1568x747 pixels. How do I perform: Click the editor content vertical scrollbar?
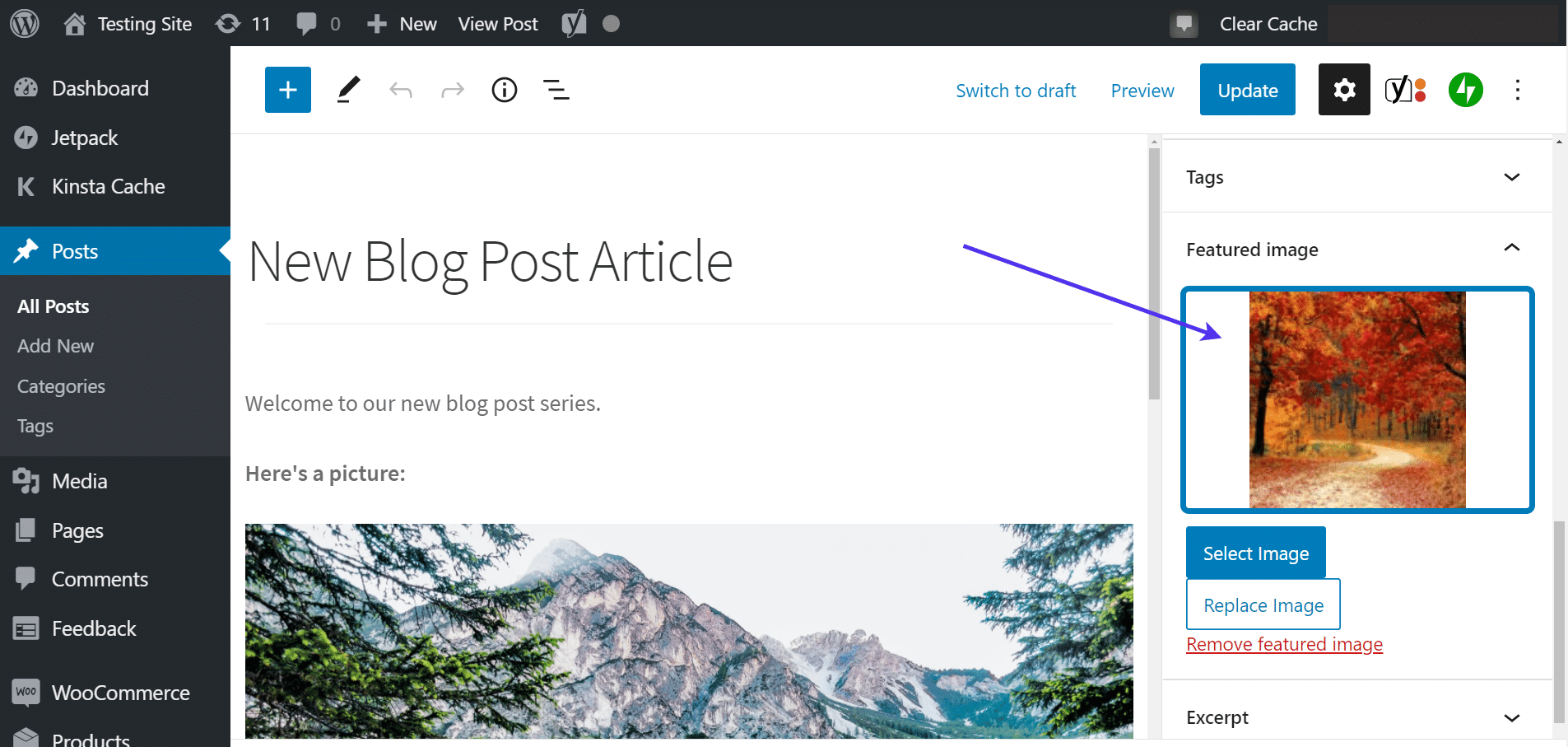coord(1154,272)
